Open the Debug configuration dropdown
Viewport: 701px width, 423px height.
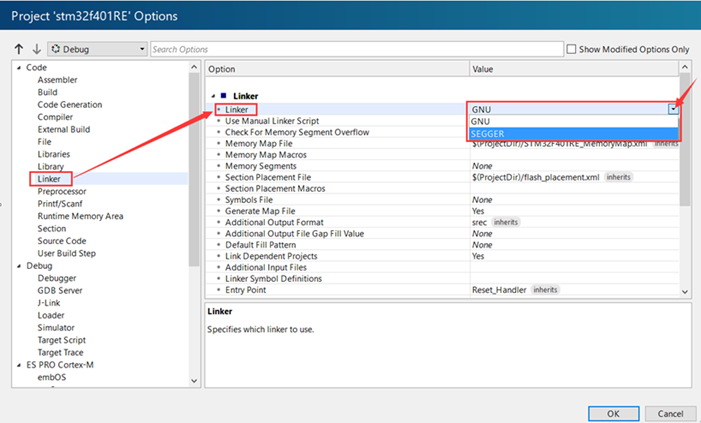[97, 49]
